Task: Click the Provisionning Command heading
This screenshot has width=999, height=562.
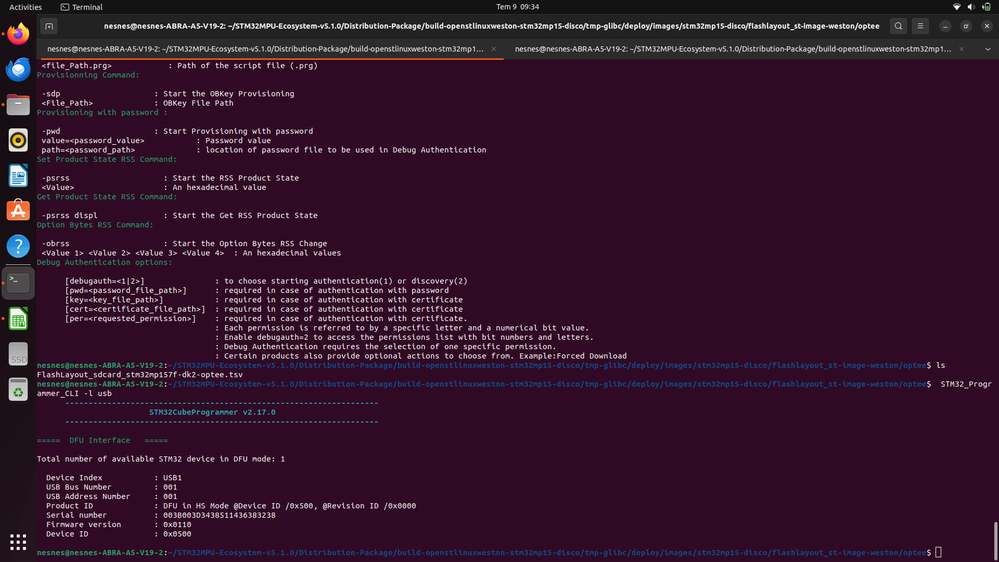Action: pyautogui.click(x=88, y=75)
